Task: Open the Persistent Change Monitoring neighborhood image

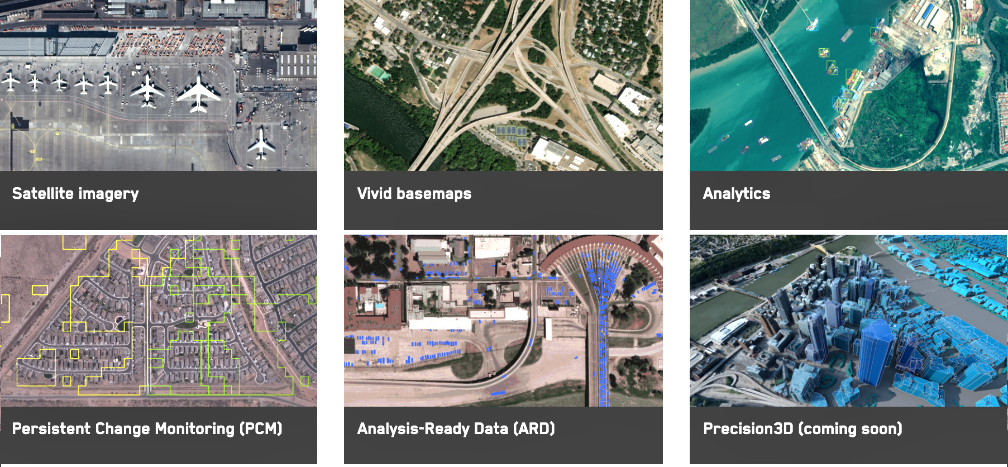Action: pyautogui.click(x=158, y=320)
